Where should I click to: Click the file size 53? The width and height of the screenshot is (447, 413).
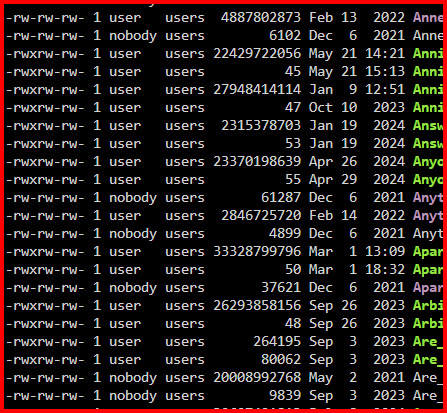(293, 143)
